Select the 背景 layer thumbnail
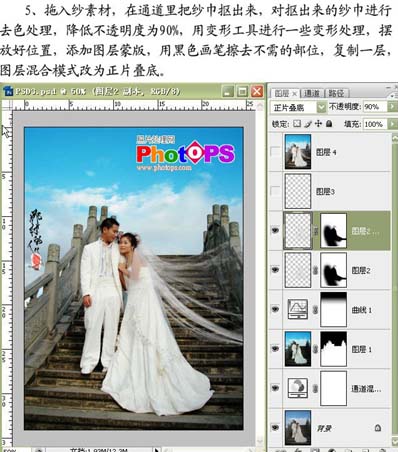This screenshot has width=398, height=452. (298, 428)
